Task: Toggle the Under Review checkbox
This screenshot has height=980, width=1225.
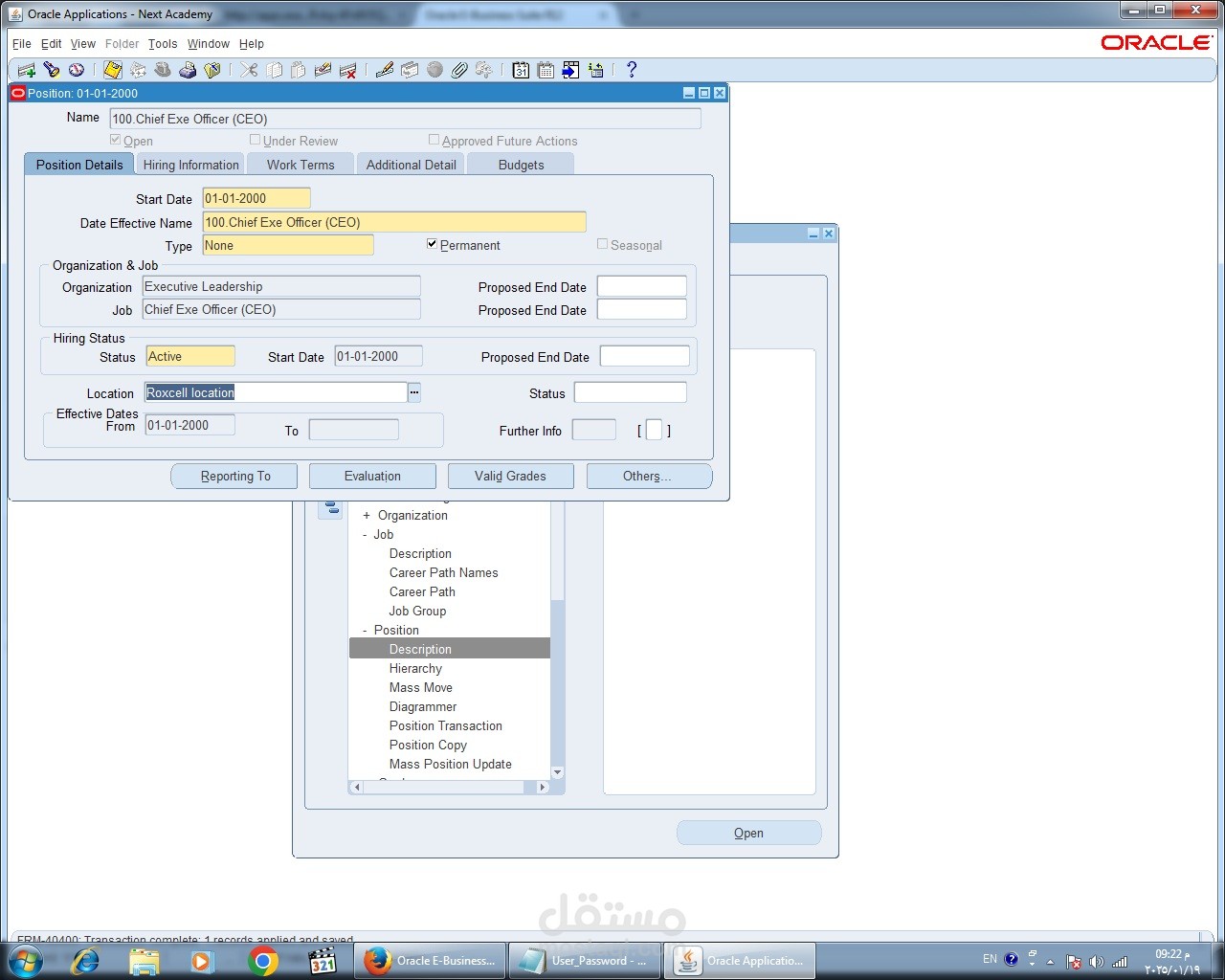Action: (x=256, y=140)
